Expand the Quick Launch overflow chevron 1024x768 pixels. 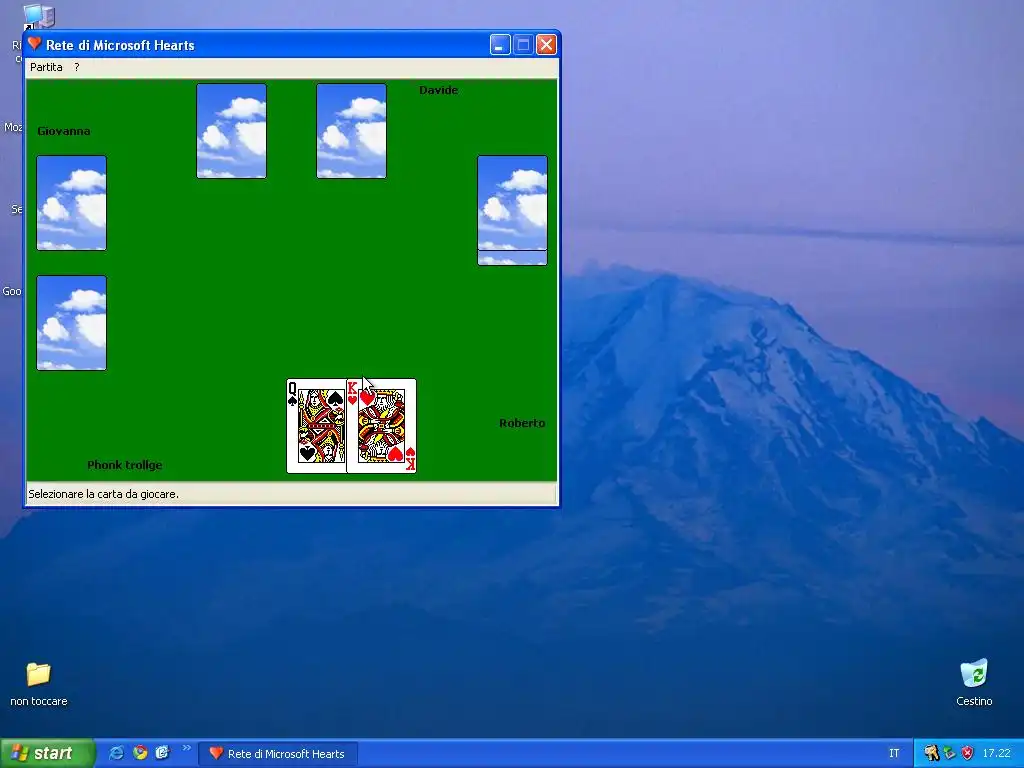[x=187, y=748]
